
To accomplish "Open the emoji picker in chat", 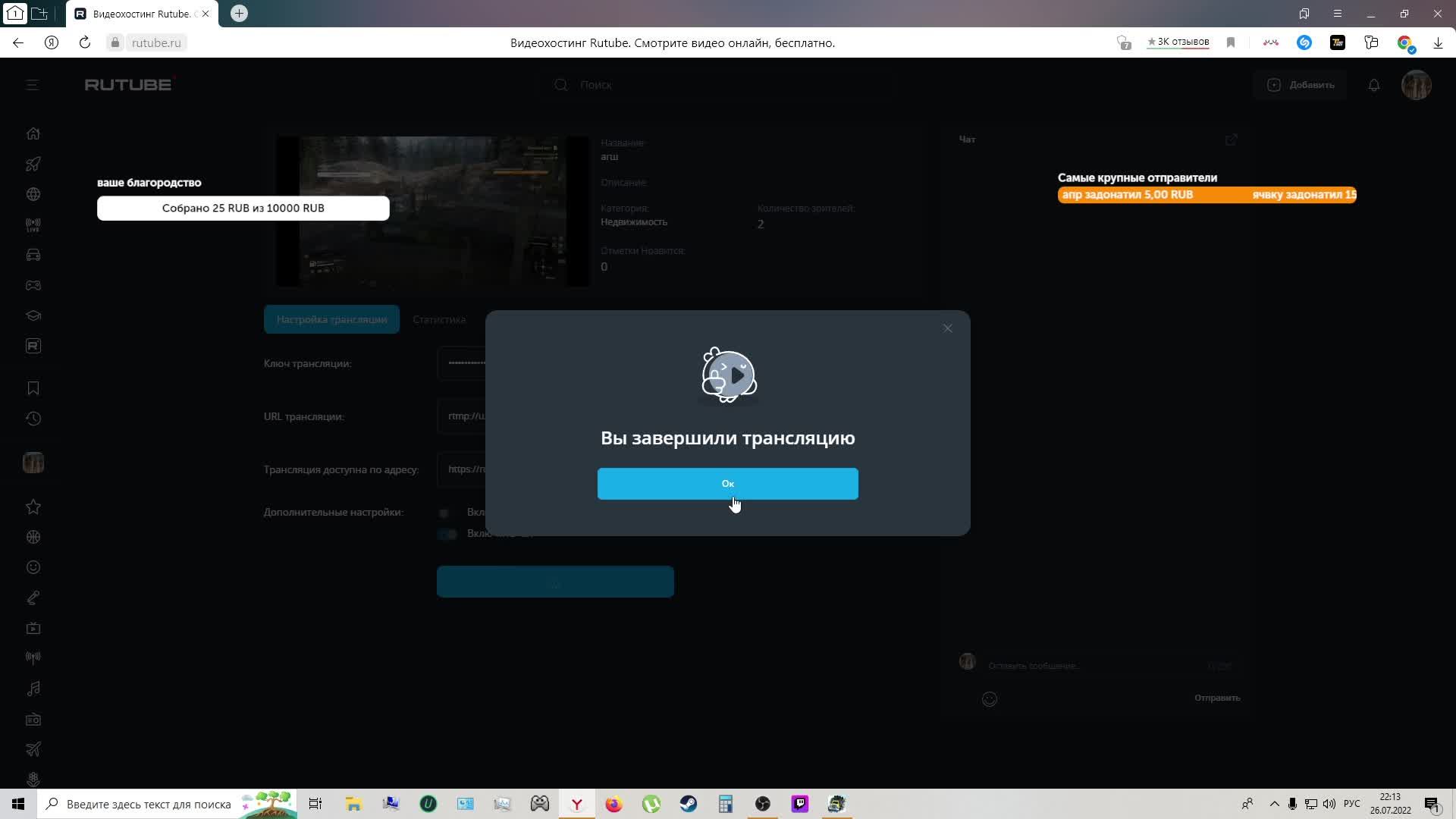I will (x=989, y=699).
